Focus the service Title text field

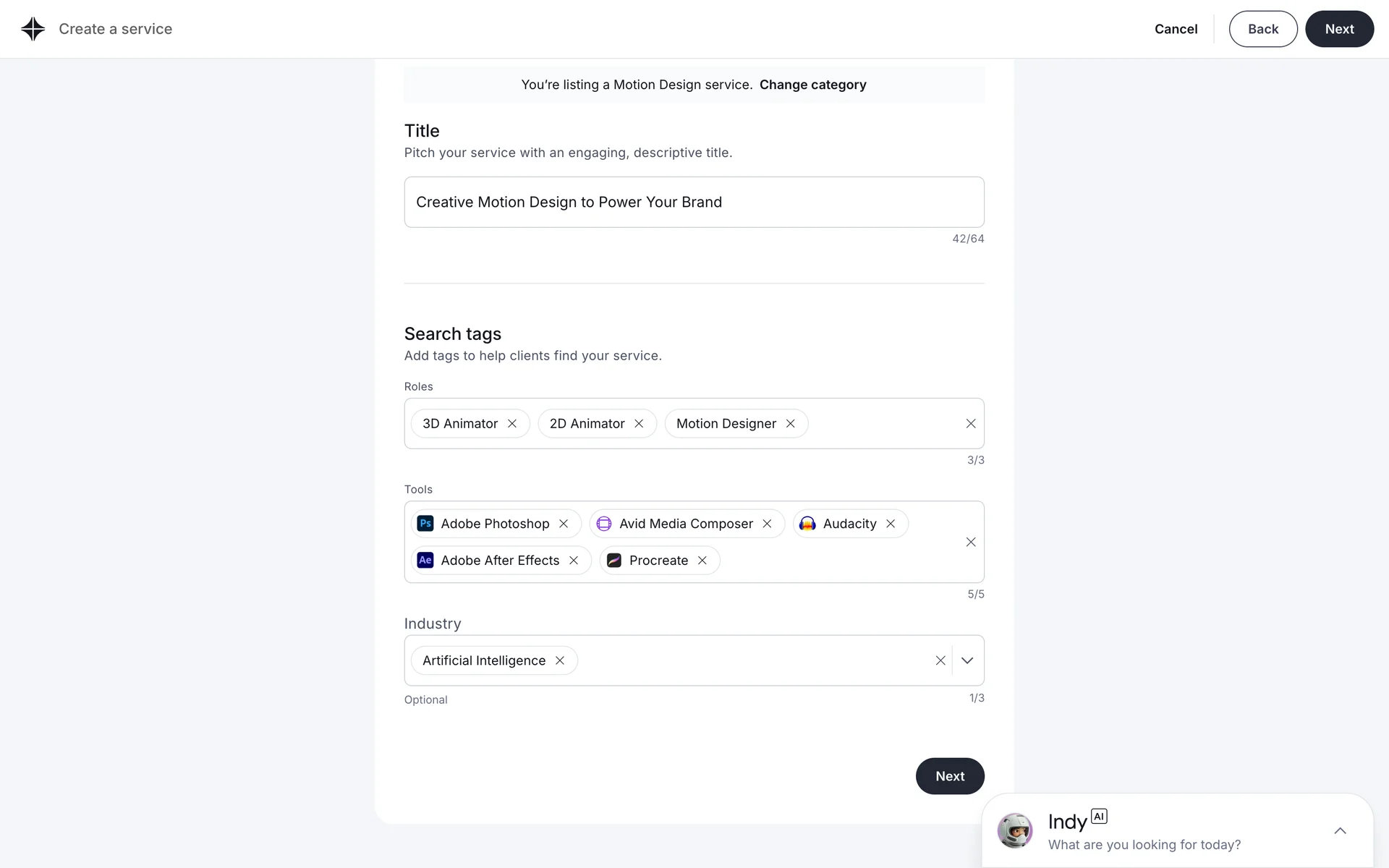(694, 203)
